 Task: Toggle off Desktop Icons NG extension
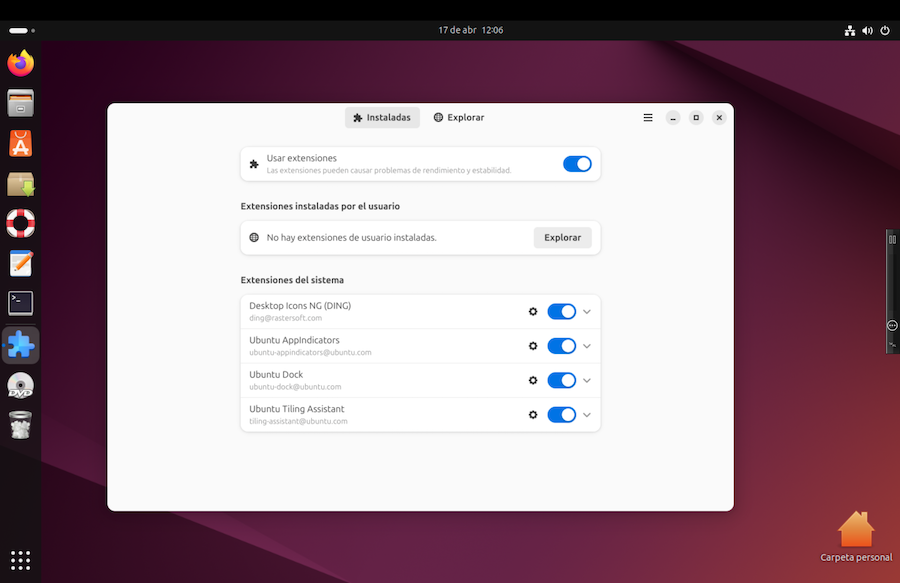click(562, 312)
